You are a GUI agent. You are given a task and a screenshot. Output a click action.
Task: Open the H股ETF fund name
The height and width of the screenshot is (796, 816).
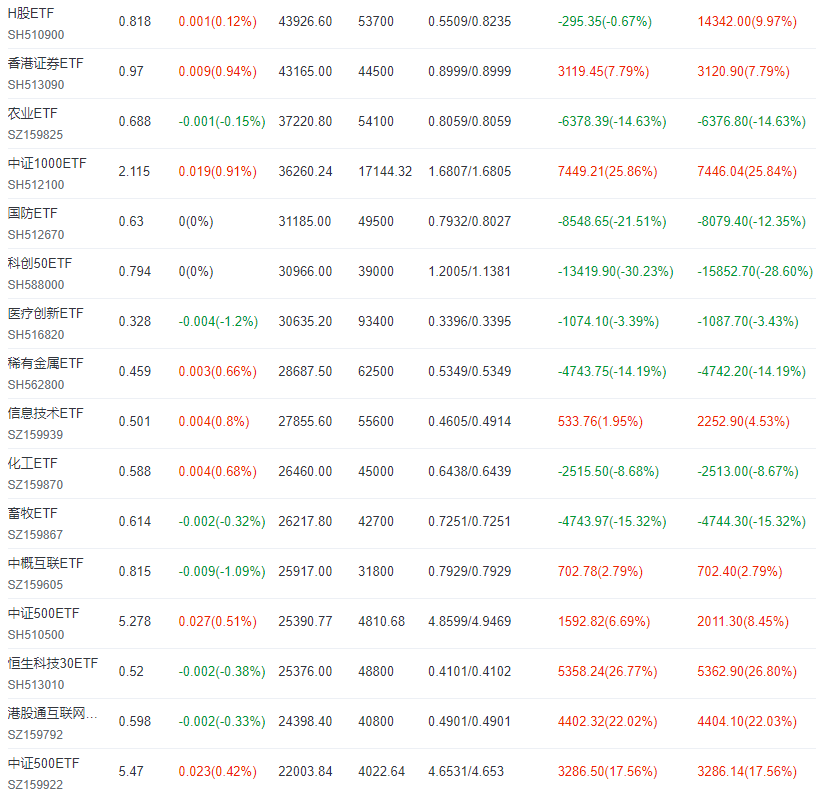[31, 14]
